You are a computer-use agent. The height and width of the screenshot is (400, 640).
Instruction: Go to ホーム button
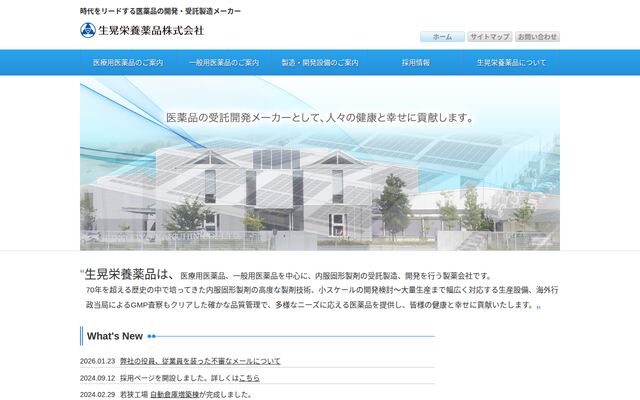click(x=442, y=37)
